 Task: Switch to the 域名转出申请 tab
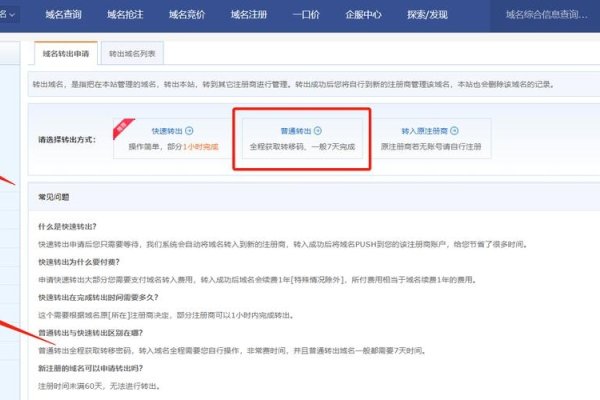(66, 54)
